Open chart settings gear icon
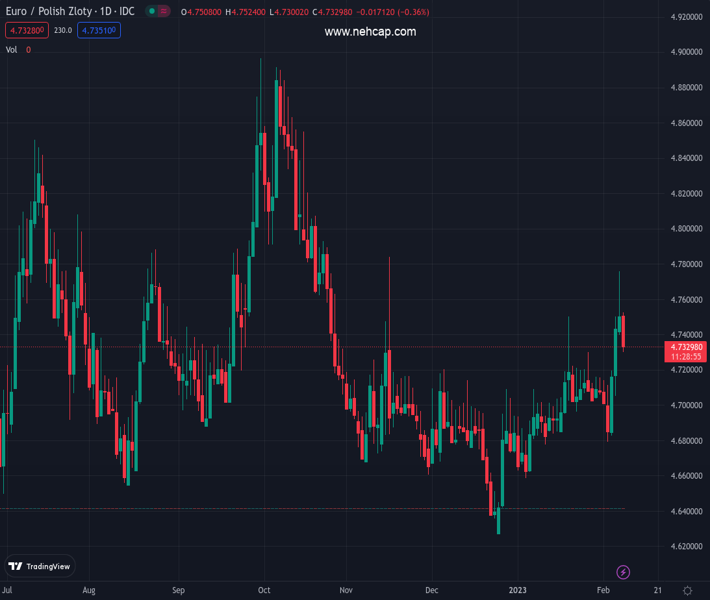Viewport: 710px width, 600px height. [x=687, y=590]
